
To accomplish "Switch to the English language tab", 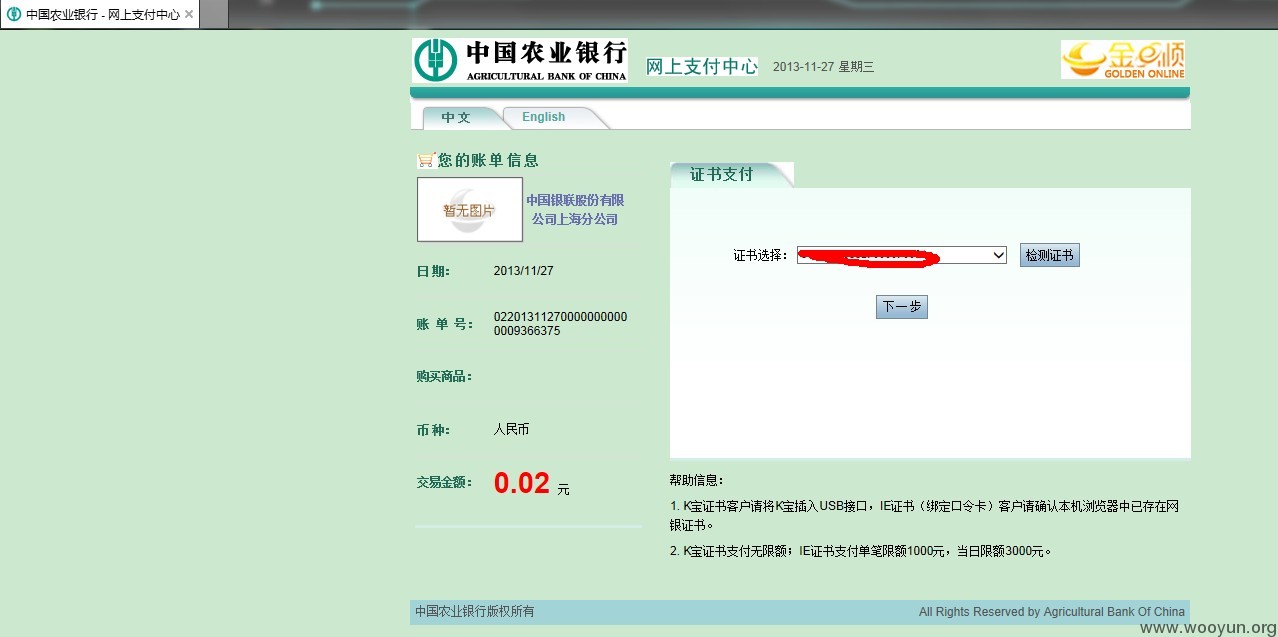I will (544, 117).
